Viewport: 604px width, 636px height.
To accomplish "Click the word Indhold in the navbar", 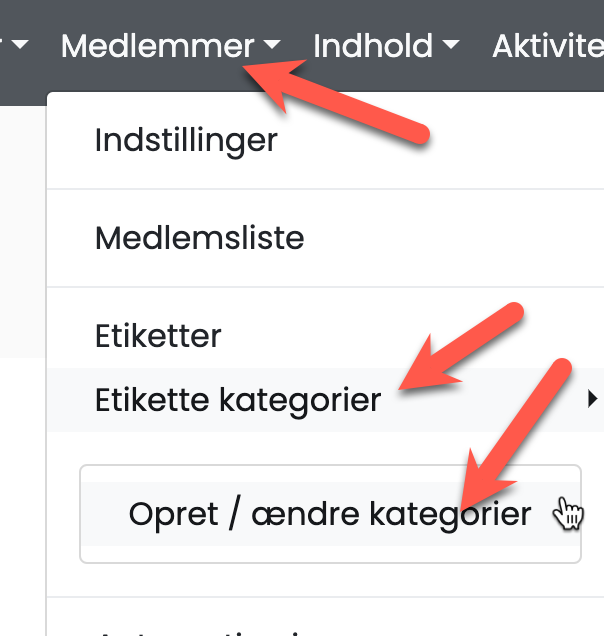I will (x=373, y=46).
